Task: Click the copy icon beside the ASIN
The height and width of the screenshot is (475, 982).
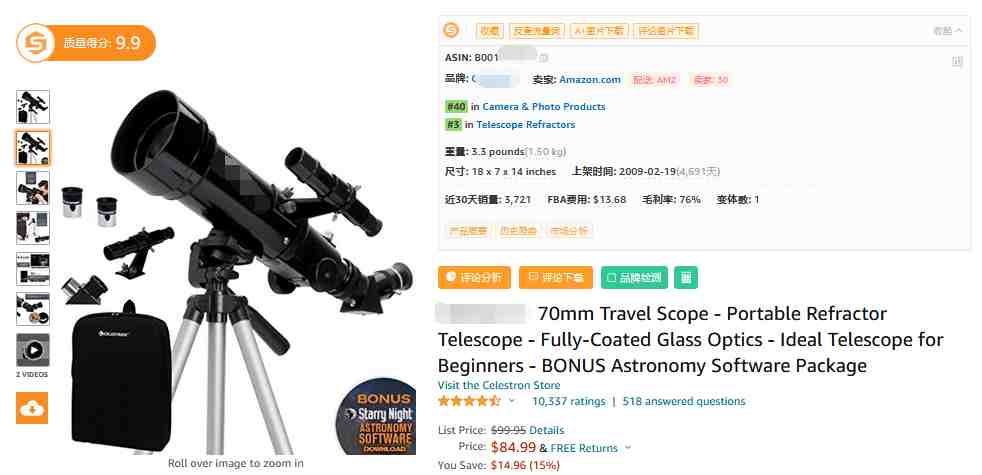Action: pos(544,58)
